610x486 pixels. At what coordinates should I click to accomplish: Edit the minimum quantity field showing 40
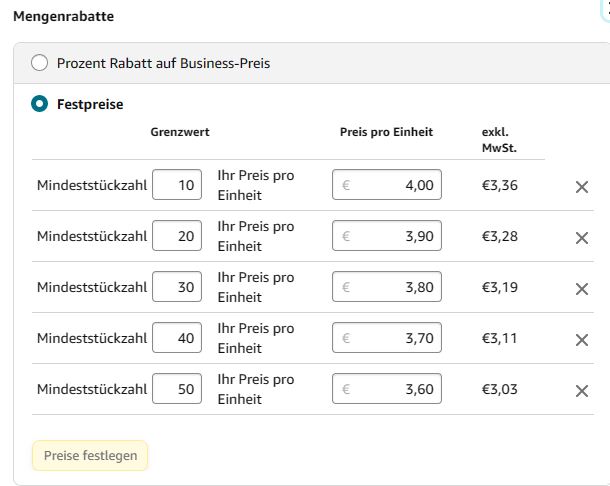coord(177,337)
